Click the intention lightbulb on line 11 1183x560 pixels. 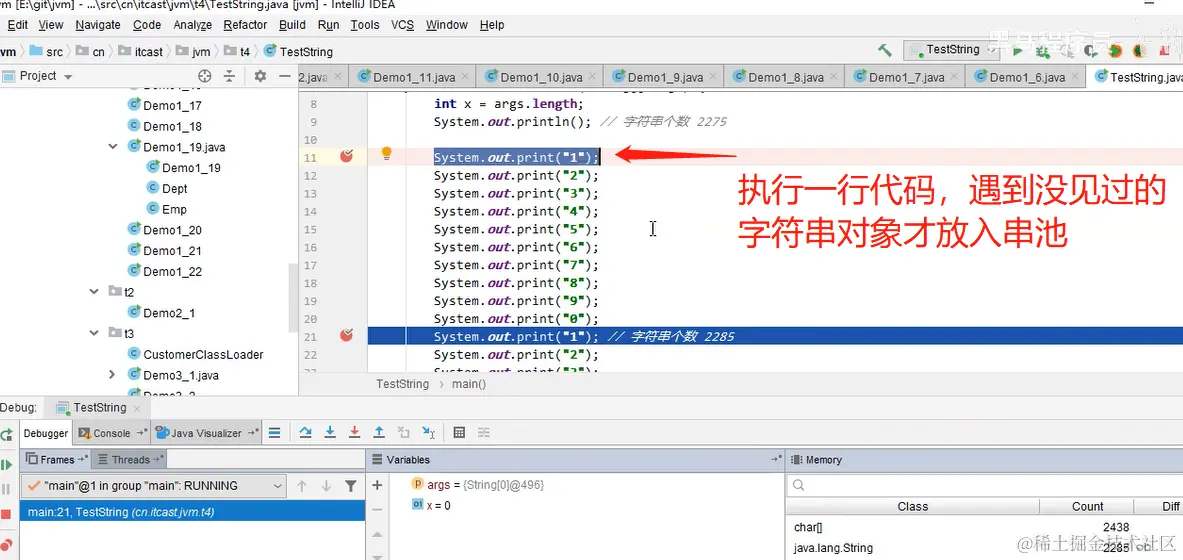pos(386,153)
